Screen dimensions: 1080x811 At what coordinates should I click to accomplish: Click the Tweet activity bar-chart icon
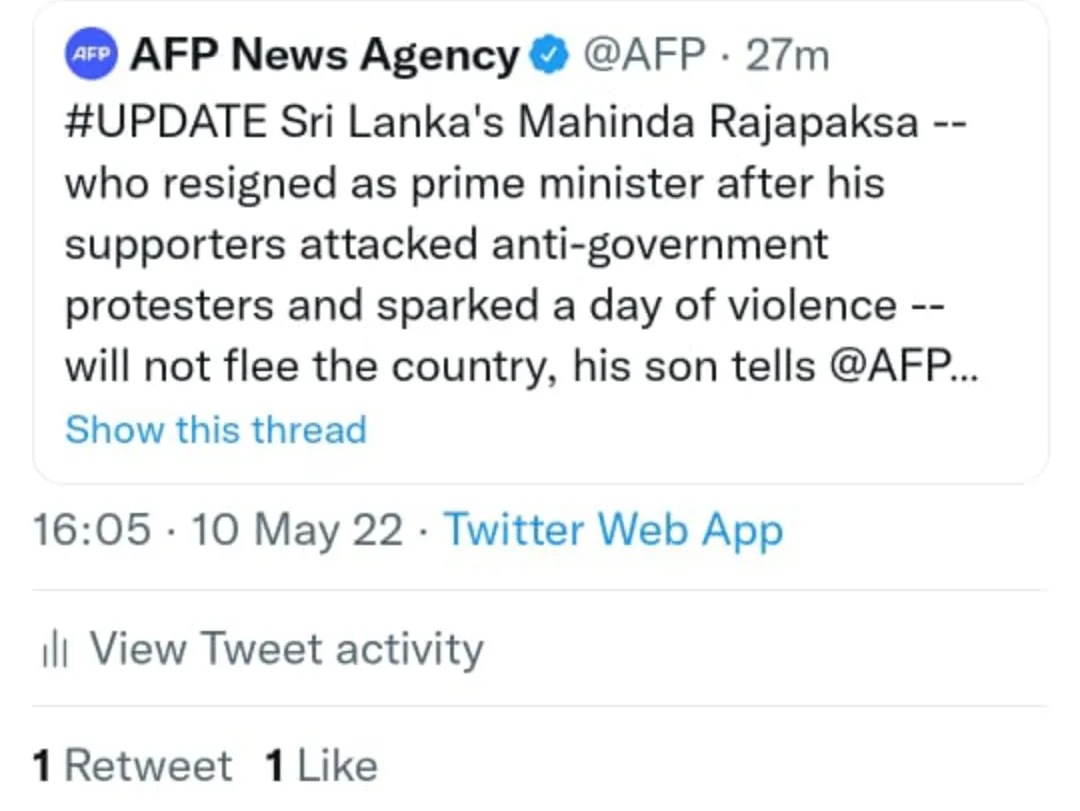coord(54,651)
